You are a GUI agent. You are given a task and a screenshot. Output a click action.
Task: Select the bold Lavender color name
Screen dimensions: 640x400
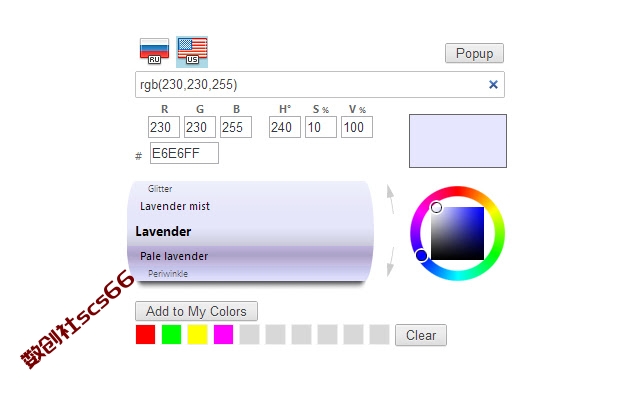click(x=163, y=231)
